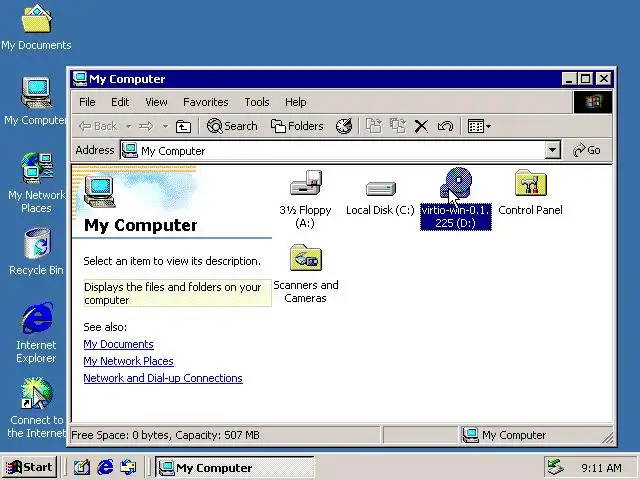The image size is (640, 480).
Task: Click the Move To toolbar icon
Action: [374, 126]
